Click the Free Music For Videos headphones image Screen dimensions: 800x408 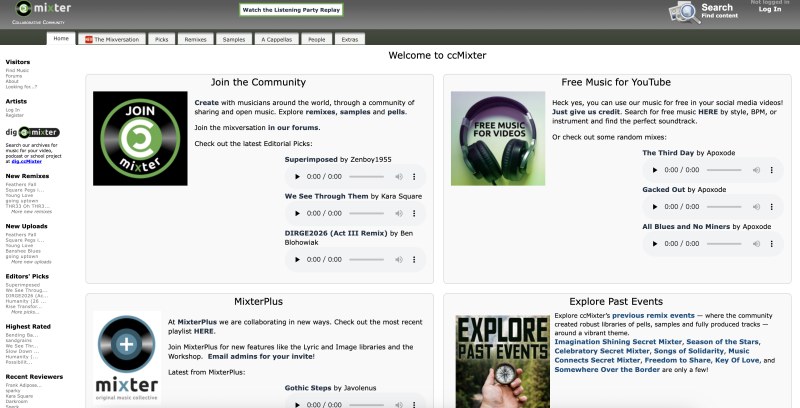pos(498,138)
